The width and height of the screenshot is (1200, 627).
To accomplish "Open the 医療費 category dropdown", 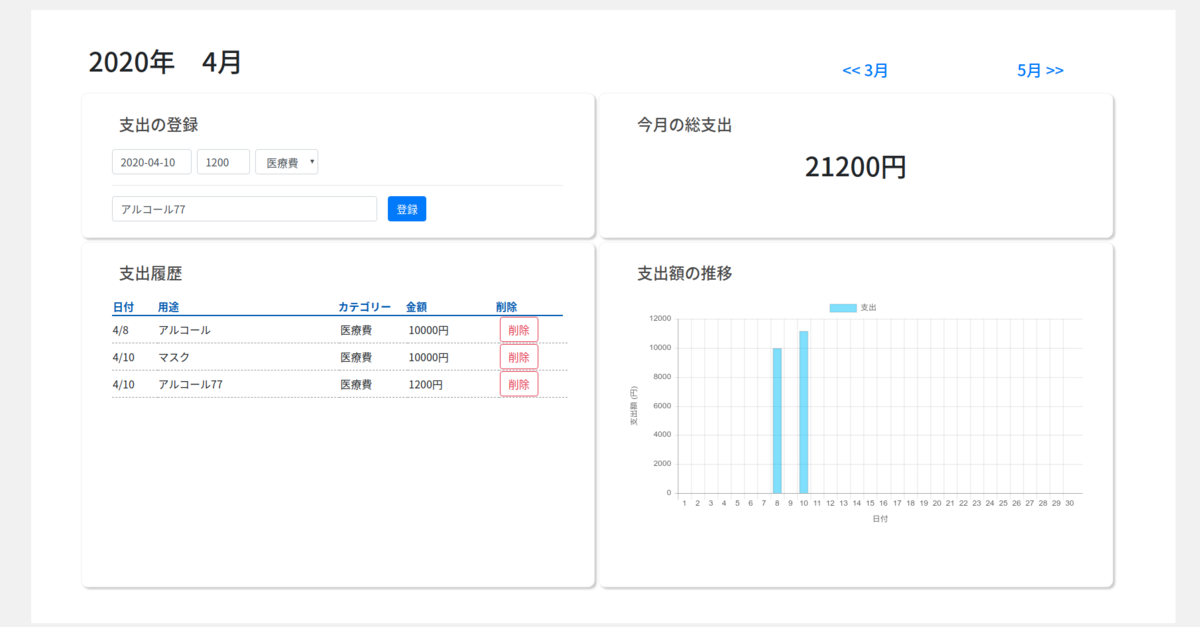I will point(287,162).
